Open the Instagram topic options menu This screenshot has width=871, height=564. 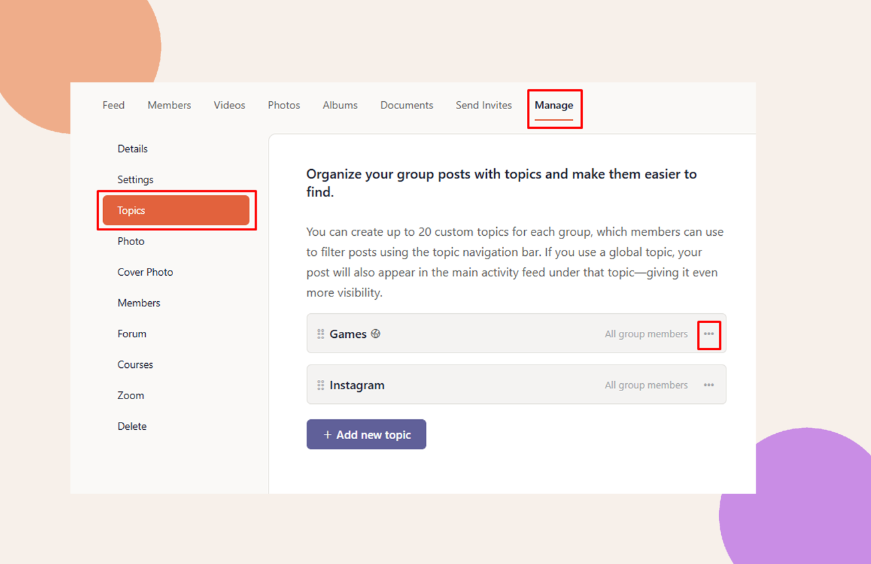pos(709,385)
